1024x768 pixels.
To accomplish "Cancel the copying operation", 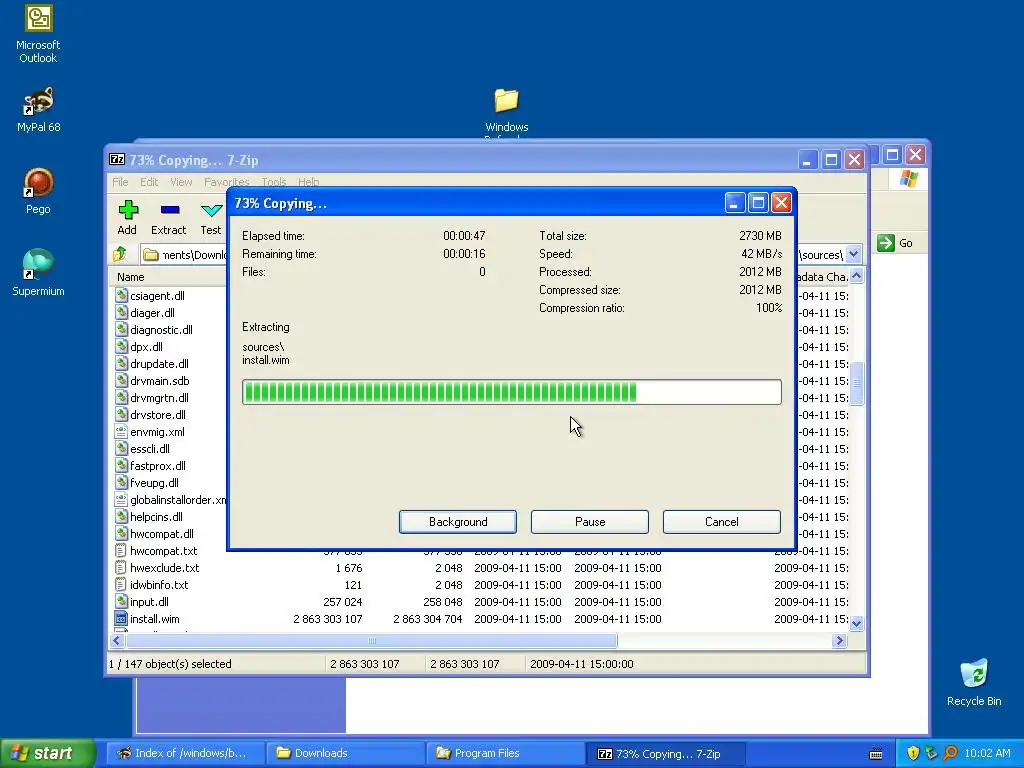I will point(722,522).
